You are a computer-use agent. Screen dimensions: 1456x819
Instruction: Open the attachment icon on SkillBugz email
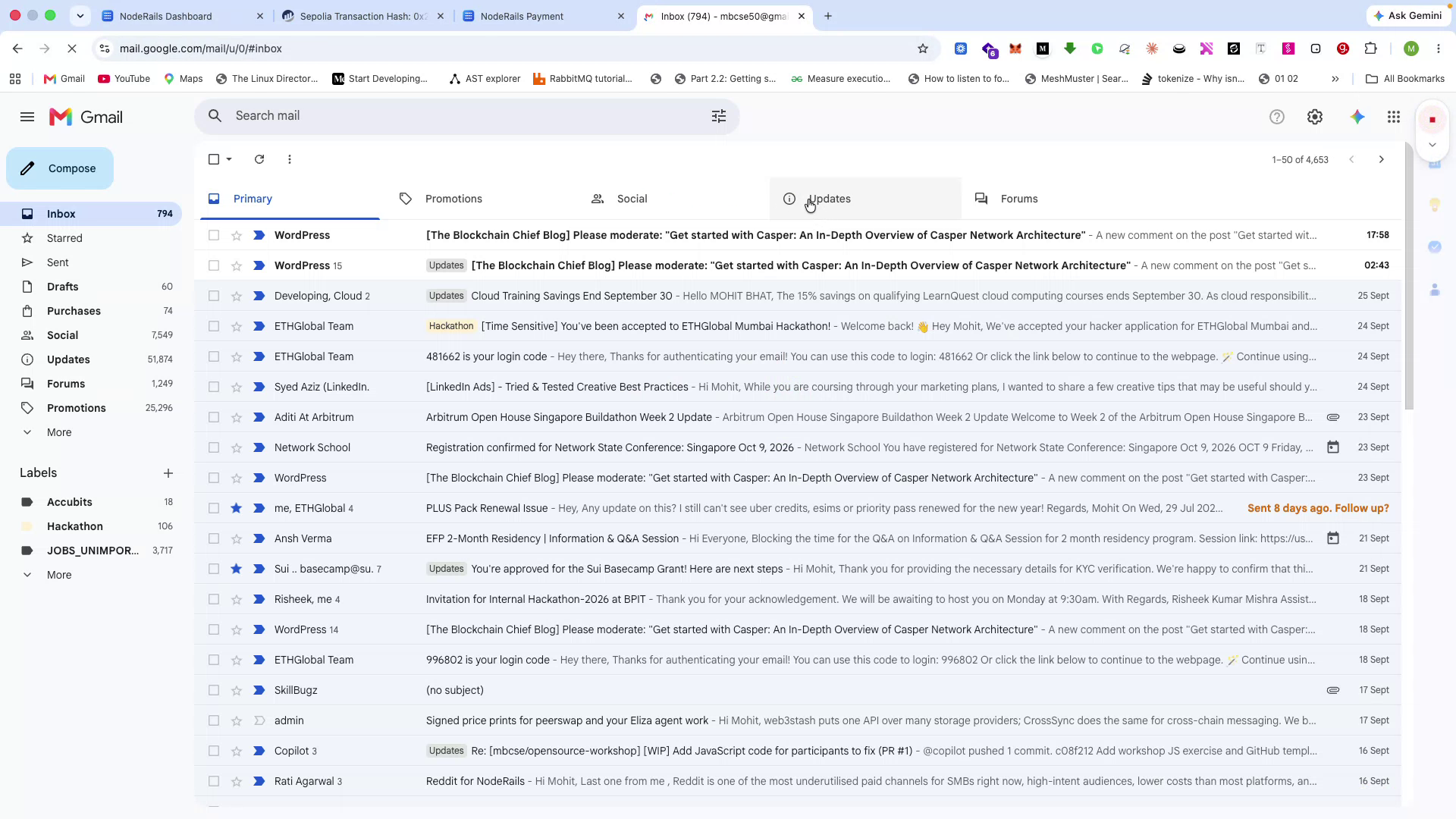point(1333,690)
